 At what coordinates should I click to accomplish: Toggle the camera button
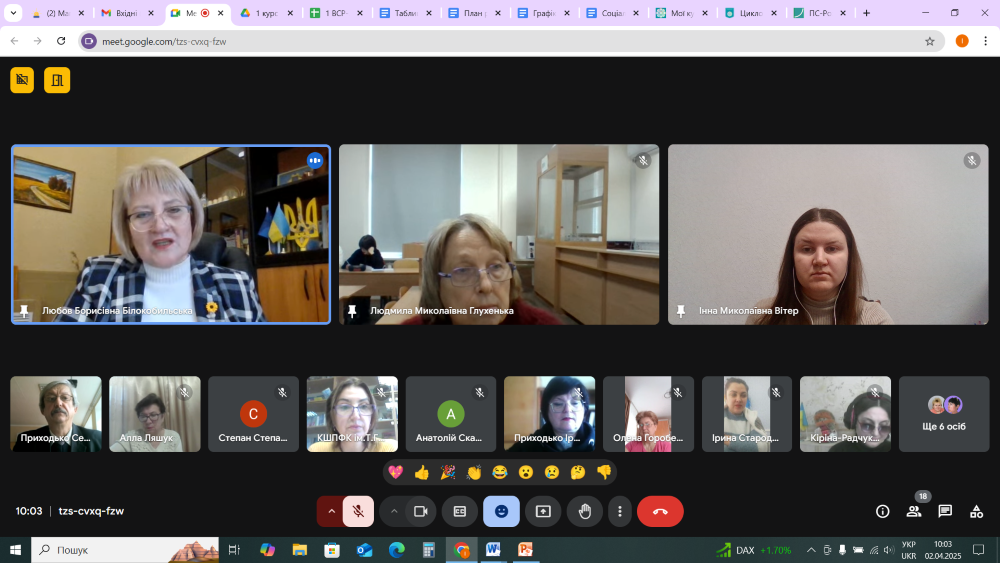[x=420, y=511]
